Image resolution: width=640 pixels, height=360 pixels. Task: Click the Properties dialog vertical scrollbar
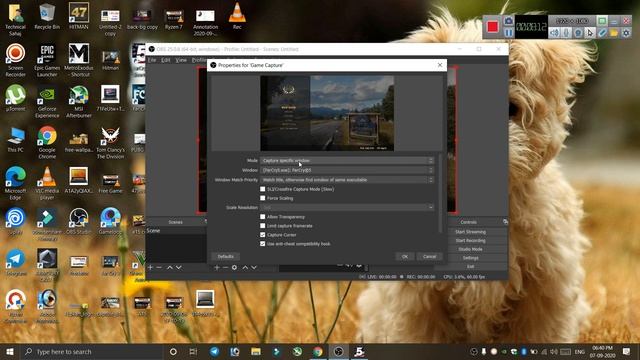point(440,193)
